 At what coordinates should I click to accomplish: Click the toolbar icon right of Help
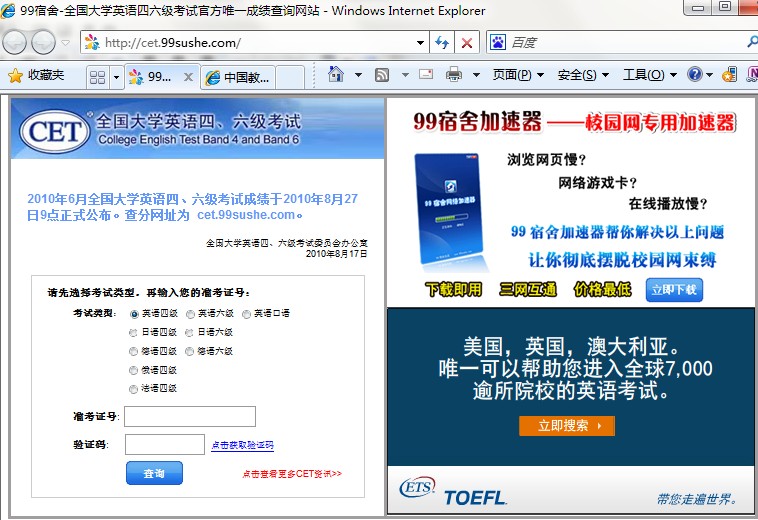point(729,74)
